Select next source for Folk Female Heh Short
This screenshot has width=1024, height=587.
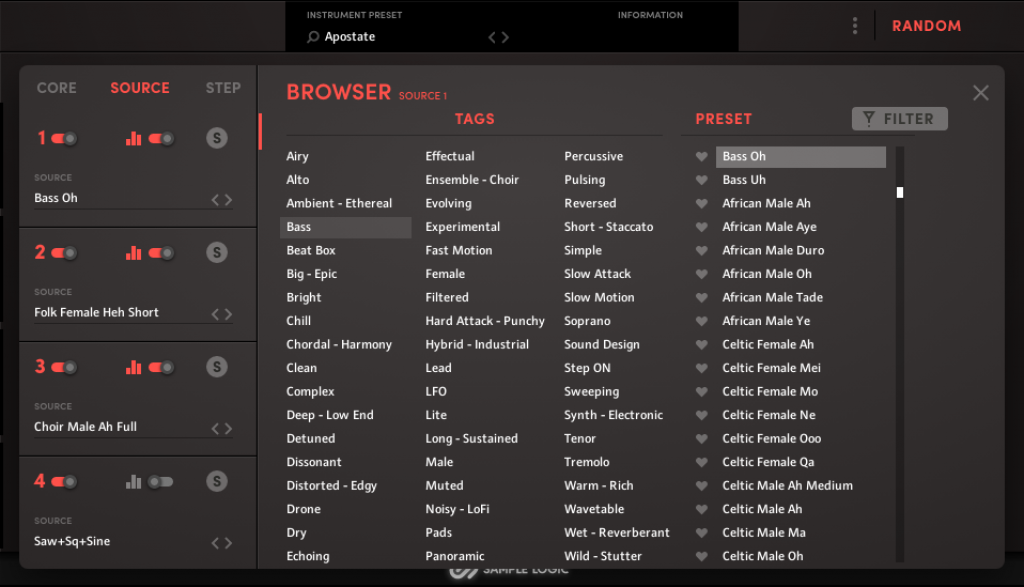coord(229,314)
